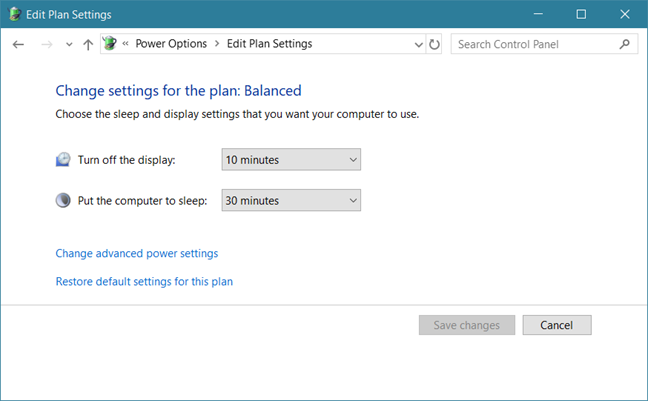Viewport: 648px width, 401px height.
Task: Minimize the Edit Plan Settings window
Action: coord(538,14)
